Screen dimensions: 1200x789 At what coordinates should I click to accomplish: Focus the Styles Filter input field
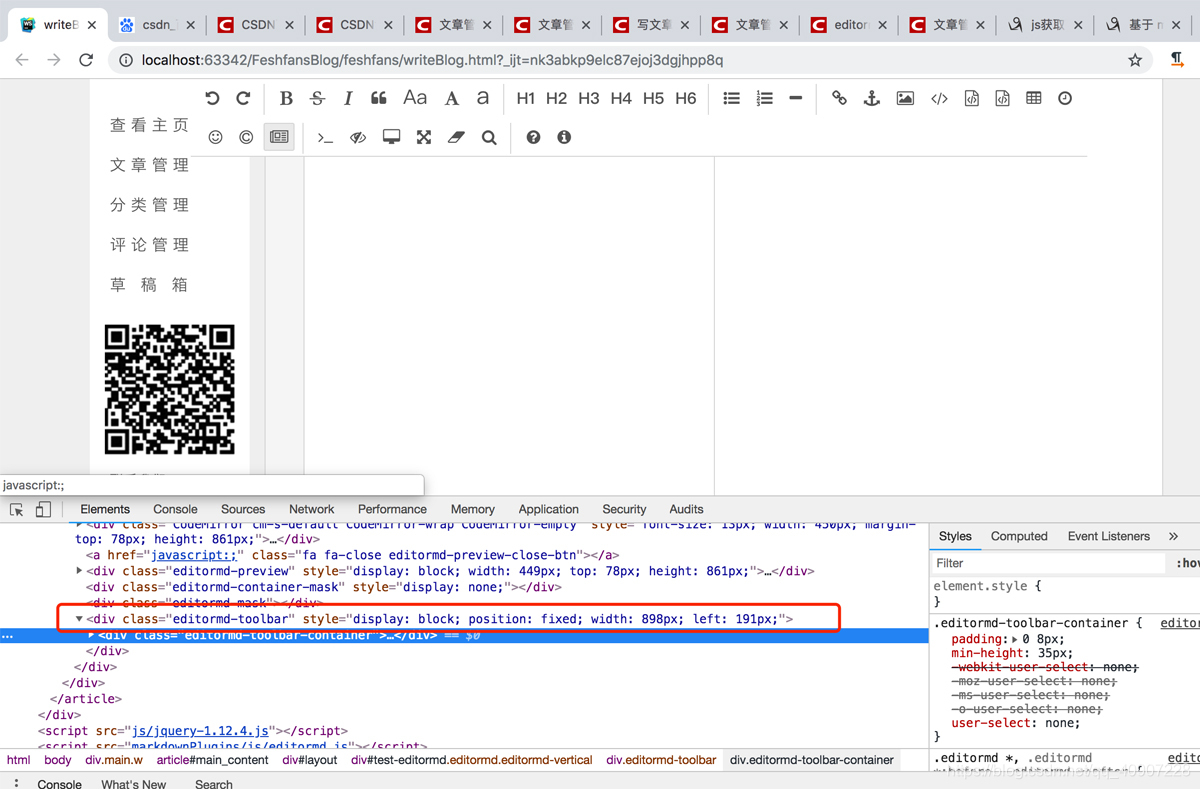pyautogui.click(x=1048, y=563)
